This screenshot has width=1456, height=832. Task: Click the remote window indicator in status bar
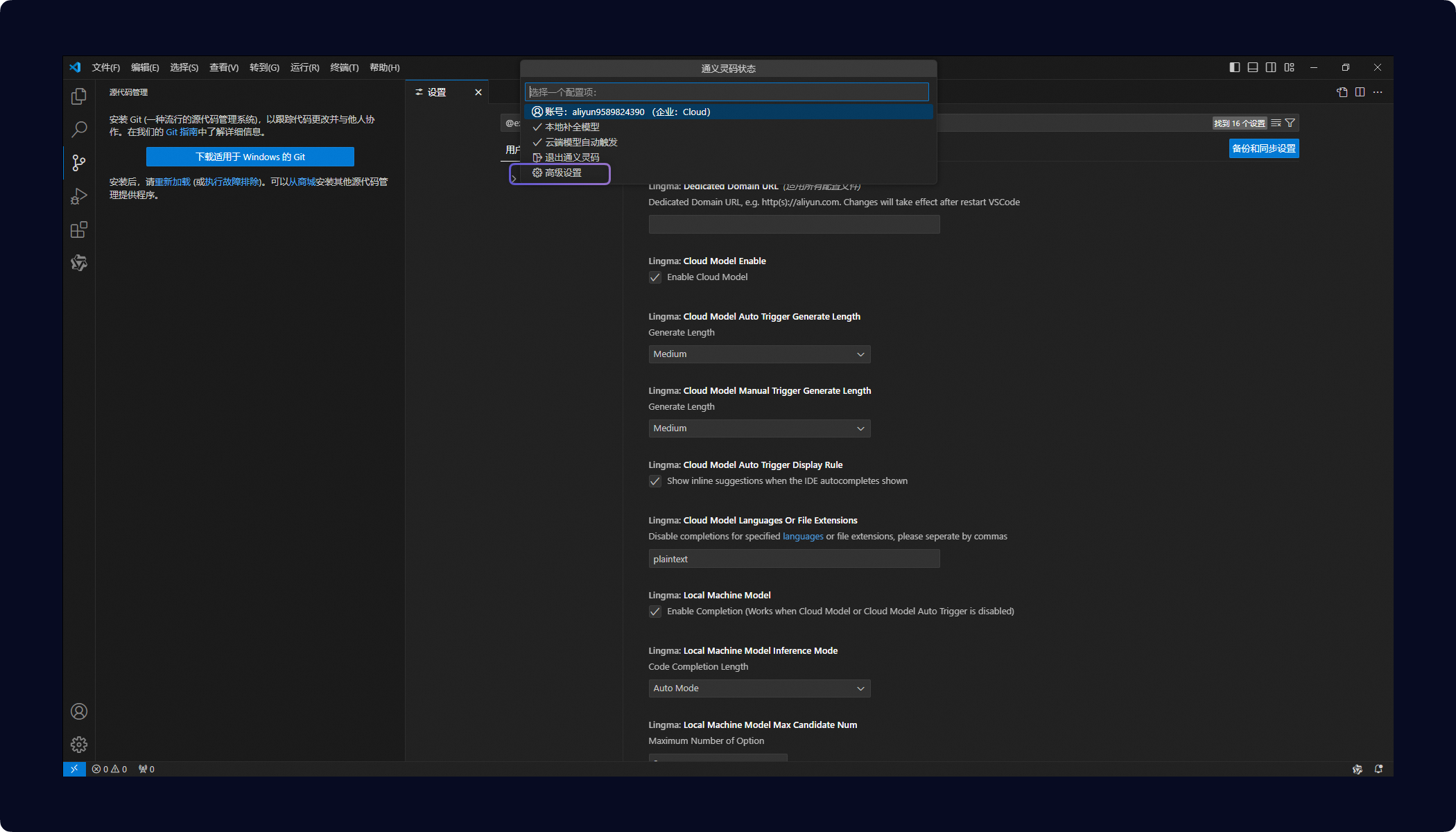74,769
